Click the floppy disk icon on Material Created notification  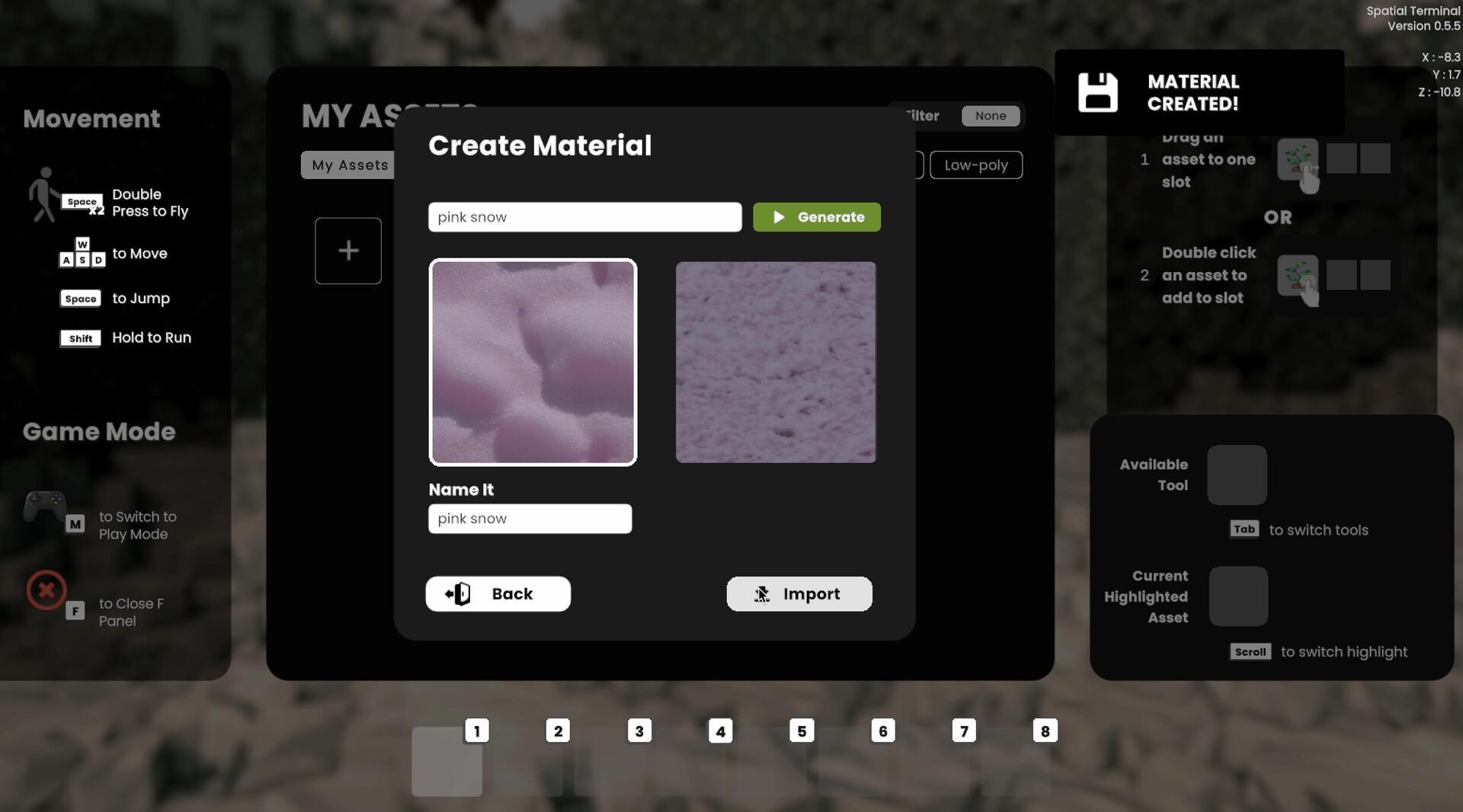[1099, 91]
